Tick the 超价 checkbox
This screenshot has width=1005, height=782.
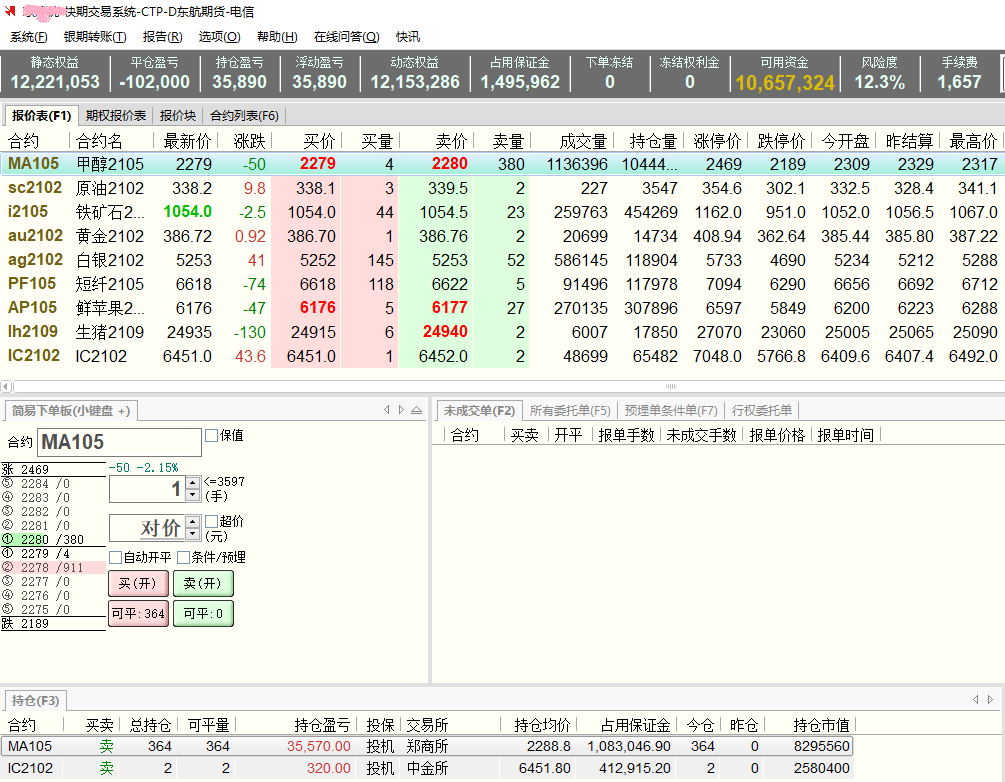pyautogui.click(x=211, y=521)
